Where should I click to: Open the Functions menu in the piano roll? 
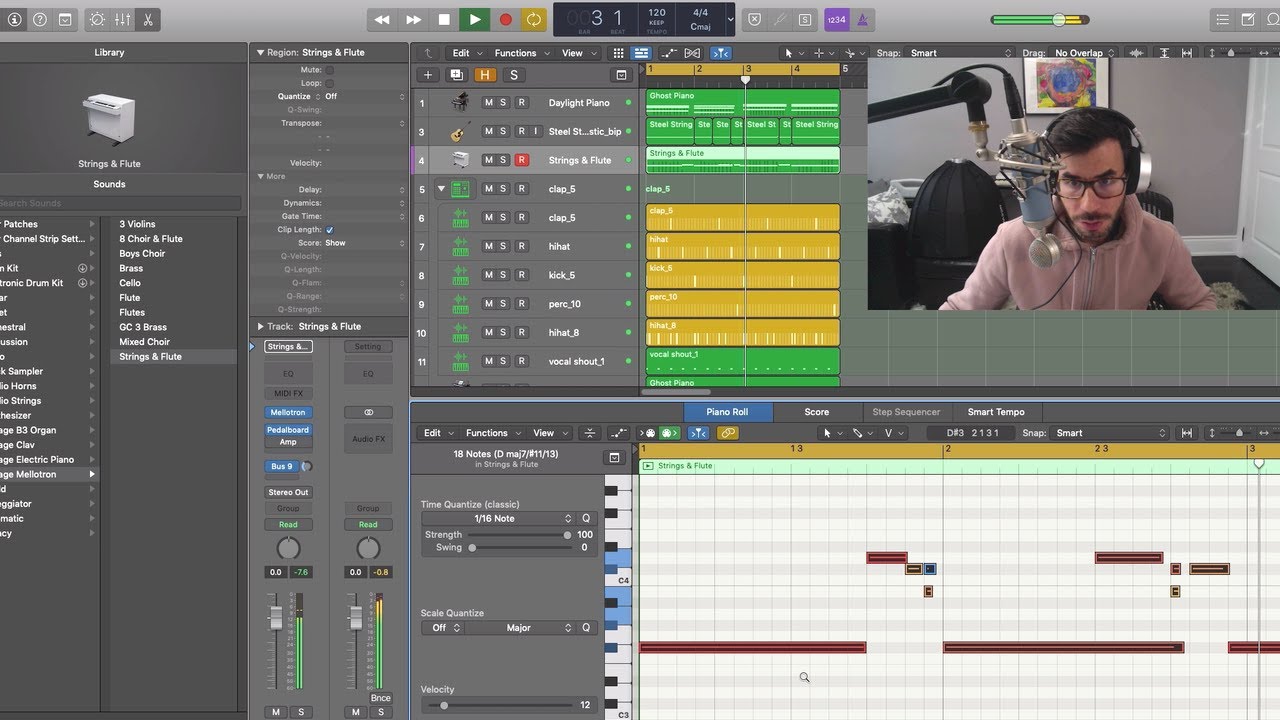click(x=491, y=433)
